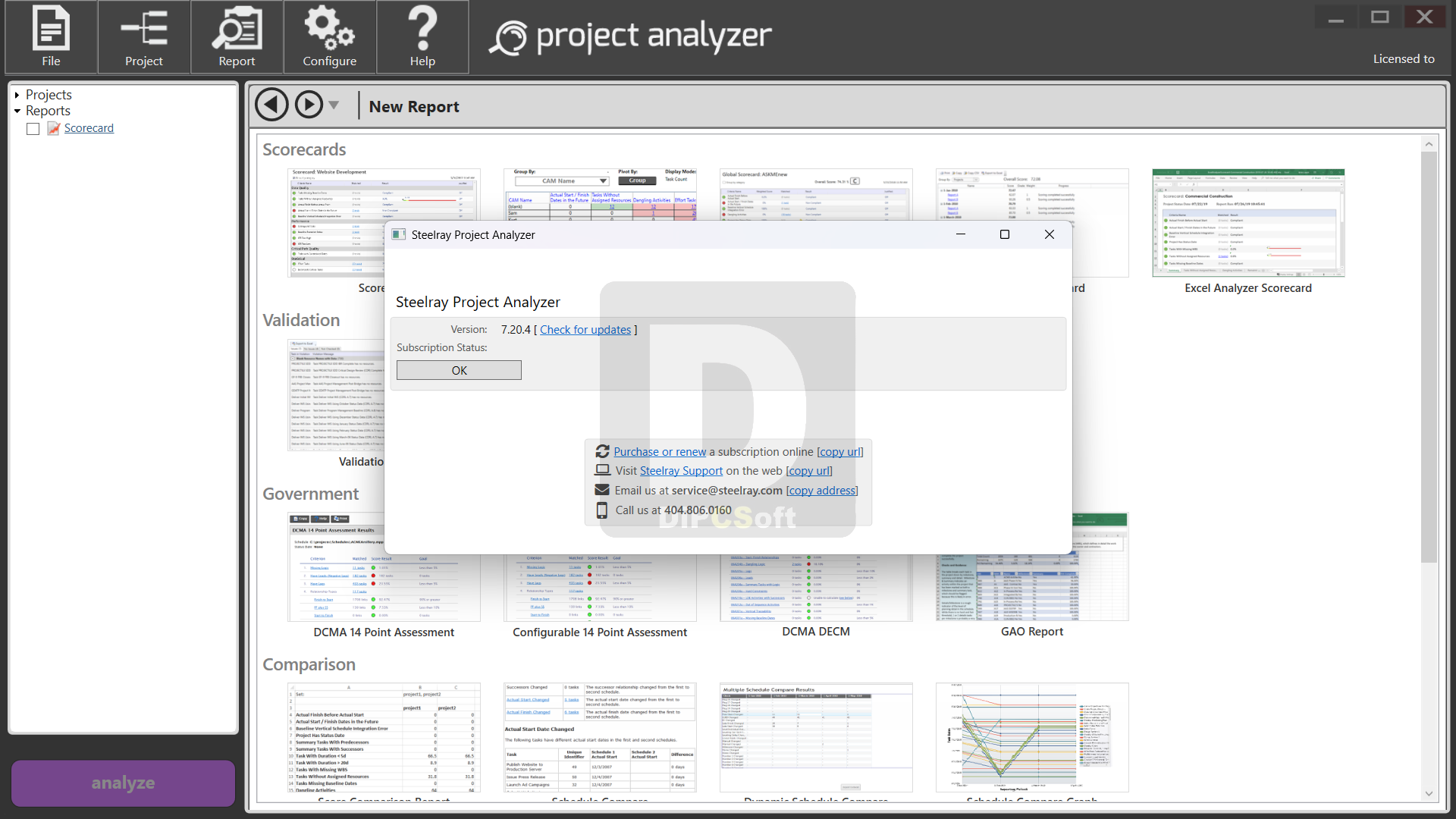Screen dimensions: 1456x819
Task: Open the Steelray Support link
Action: [681, 471]
